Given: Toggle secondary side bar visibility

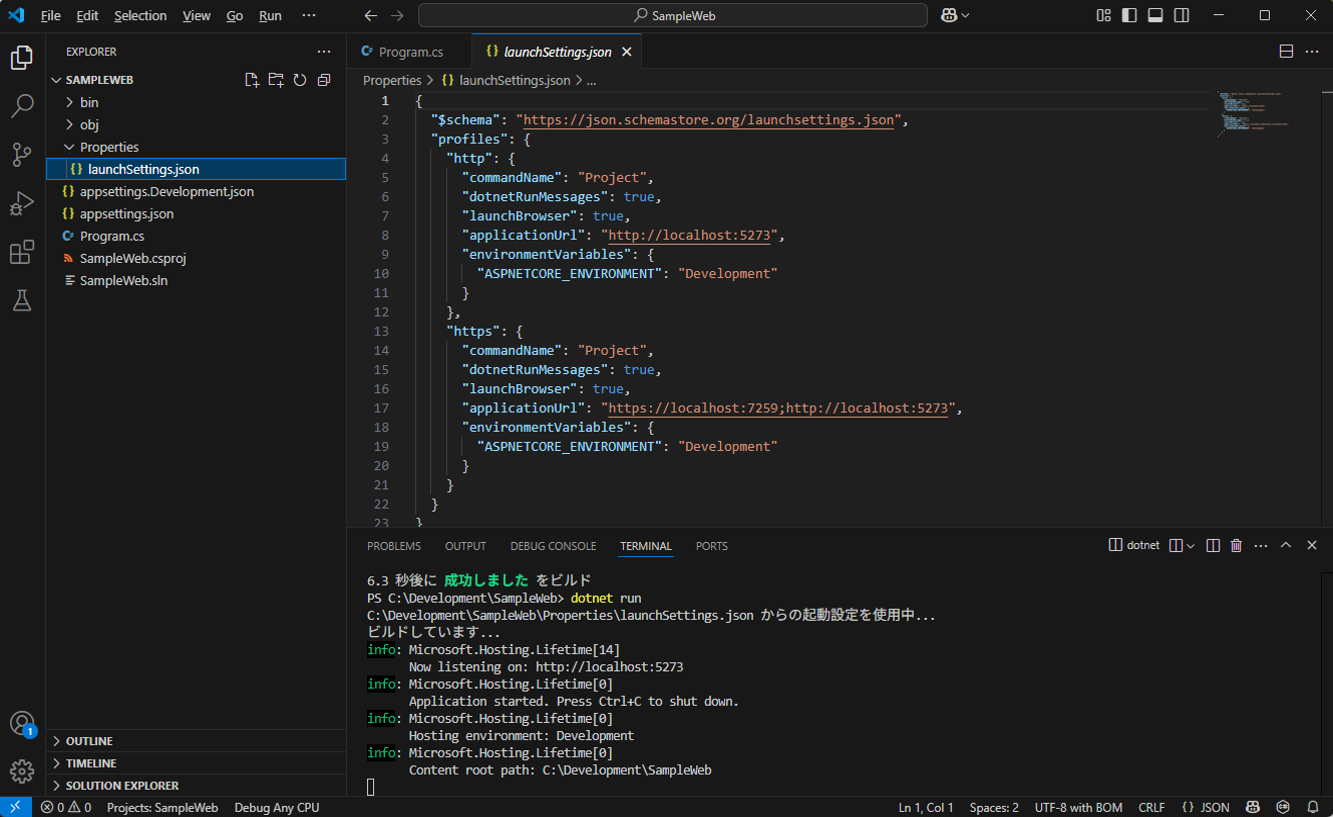Looking at the screenshot, I should tap(1181, 16).
